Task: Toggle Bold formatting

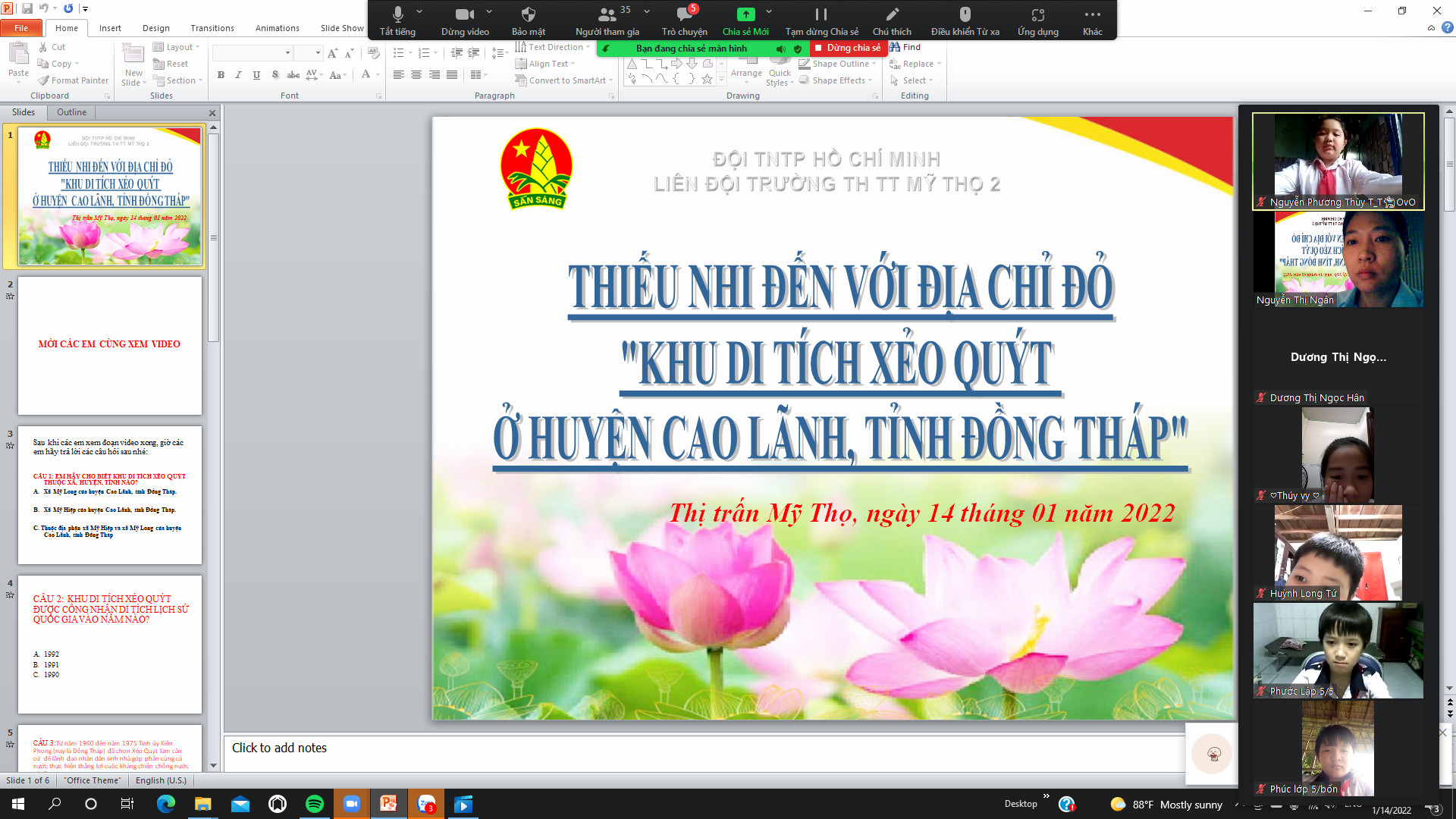Action: point(221,75)
